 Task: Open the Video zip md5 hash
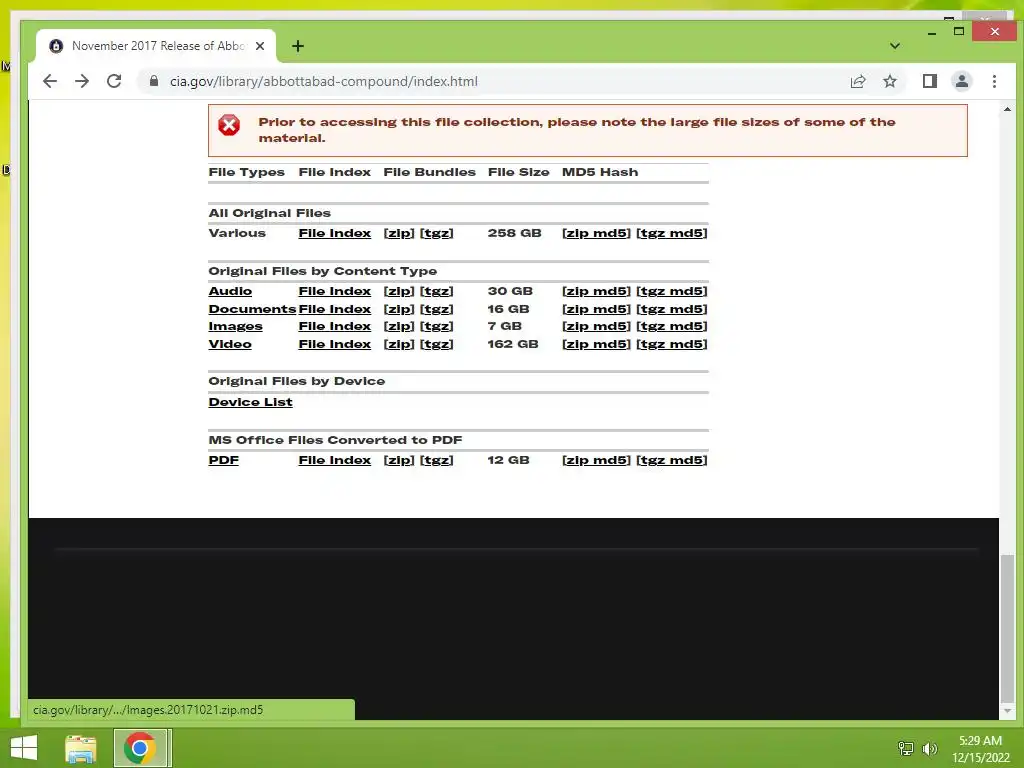coord(596,344)
